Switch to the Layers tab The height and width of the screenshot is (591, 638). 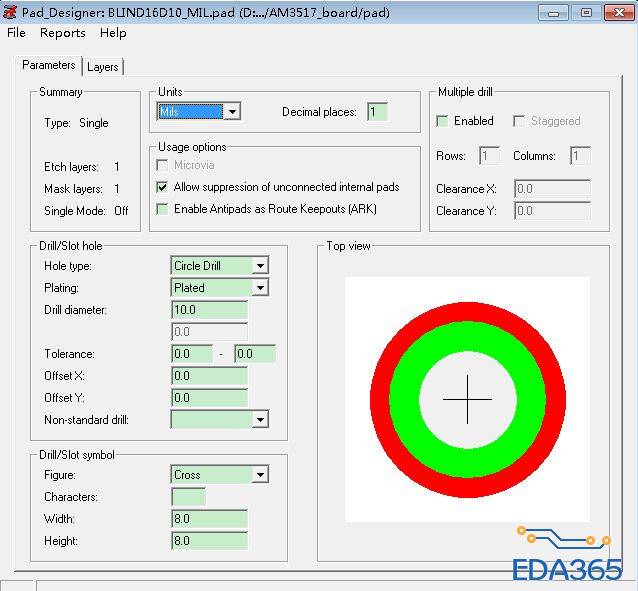103,67
